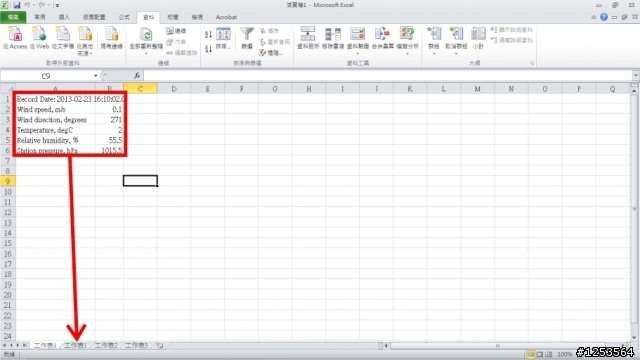
Task: Click Remove Duplicates
Action: coord(333,38)
